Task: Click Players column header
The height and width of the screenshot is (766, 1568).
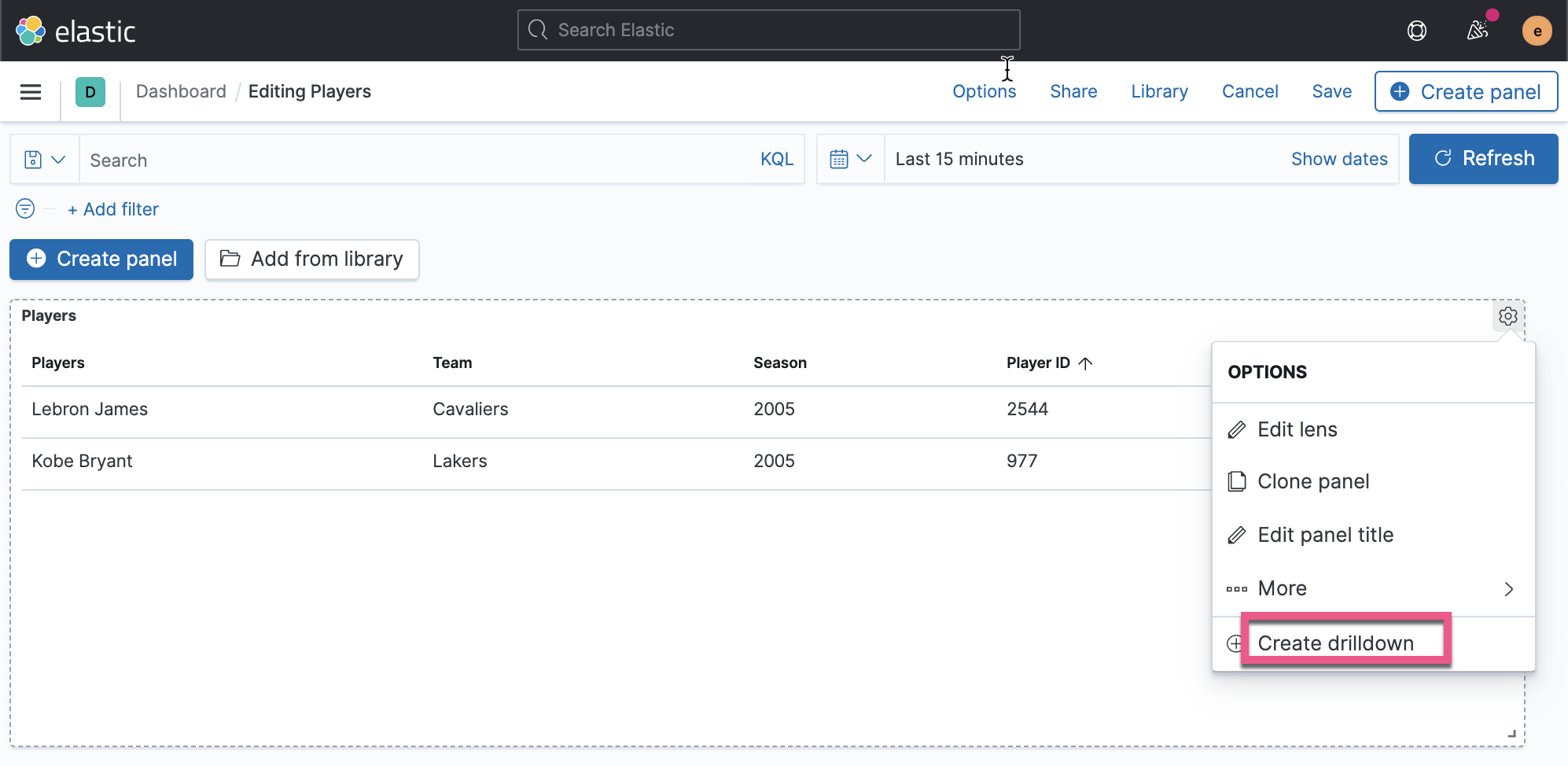Action: (x=58, y=363)
